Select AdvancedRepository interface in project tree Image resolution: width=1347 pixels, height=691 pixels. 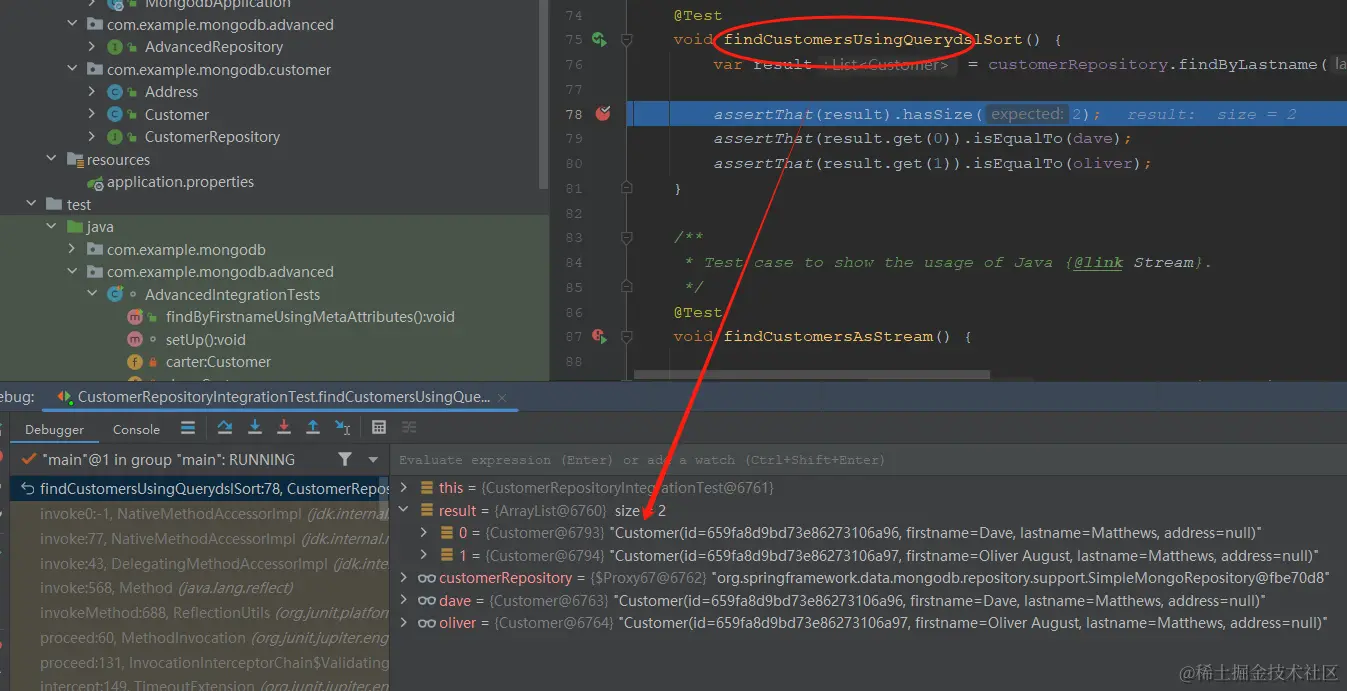pyautogui.click(x=214, y=47)
